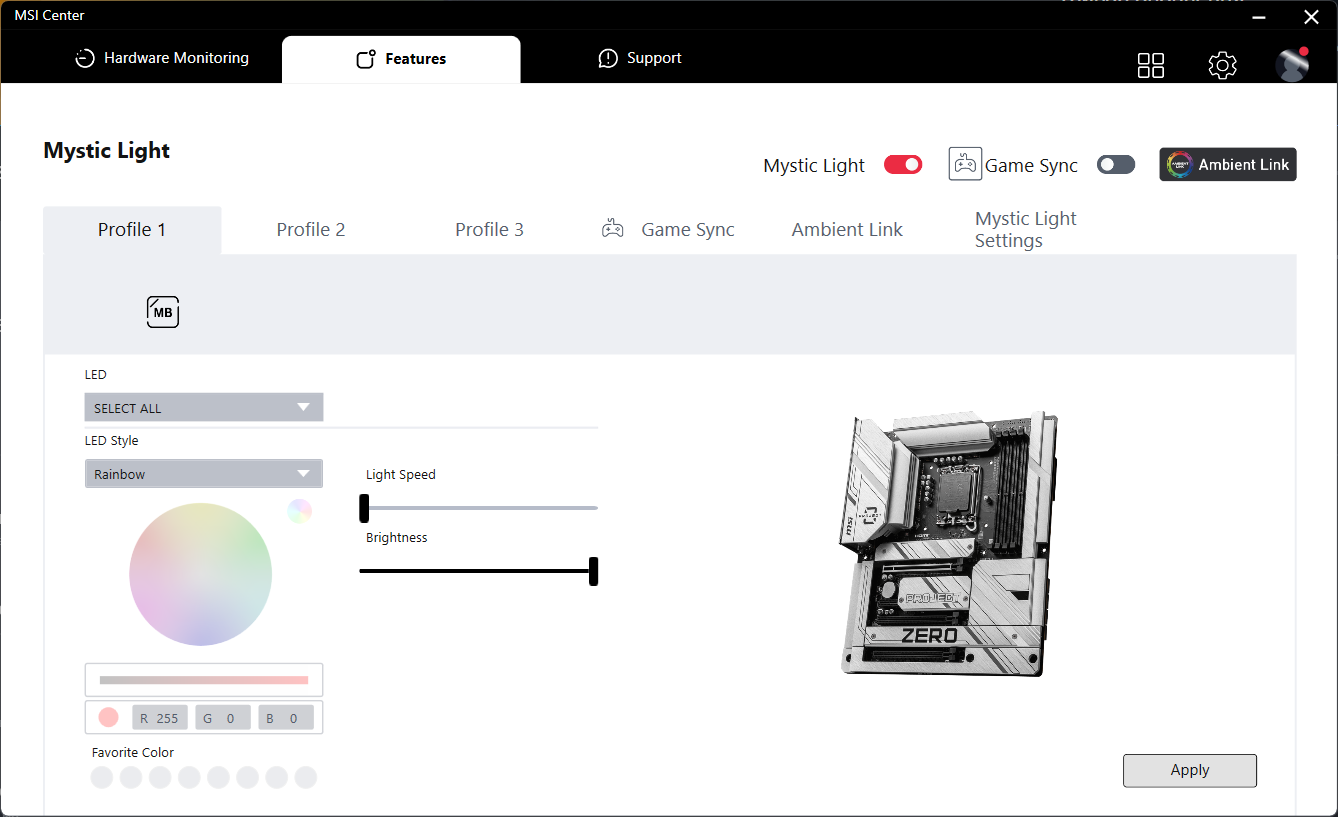Click the Brightness slider handle

click(593, 571)
